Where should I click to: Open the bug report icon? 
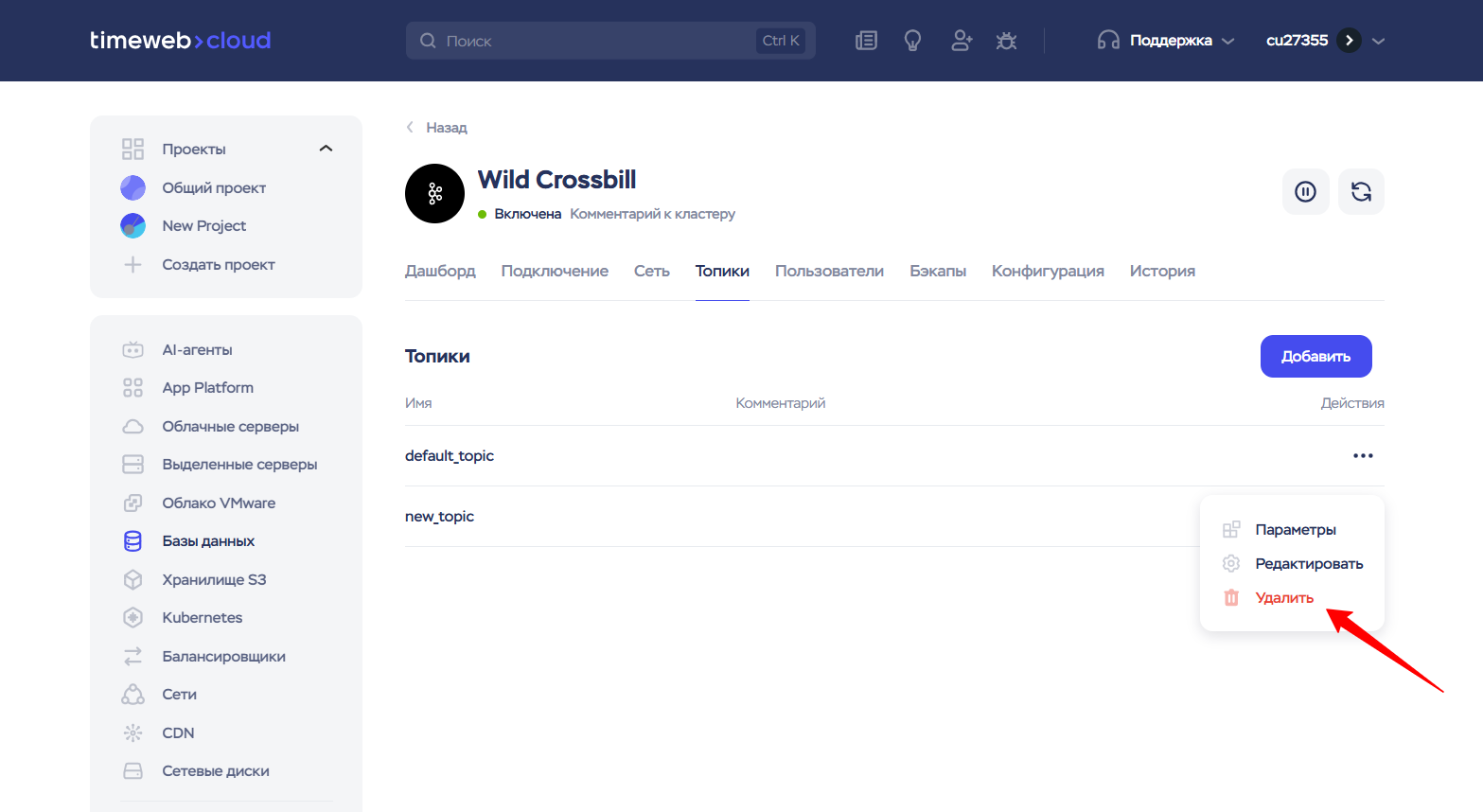1006,41
